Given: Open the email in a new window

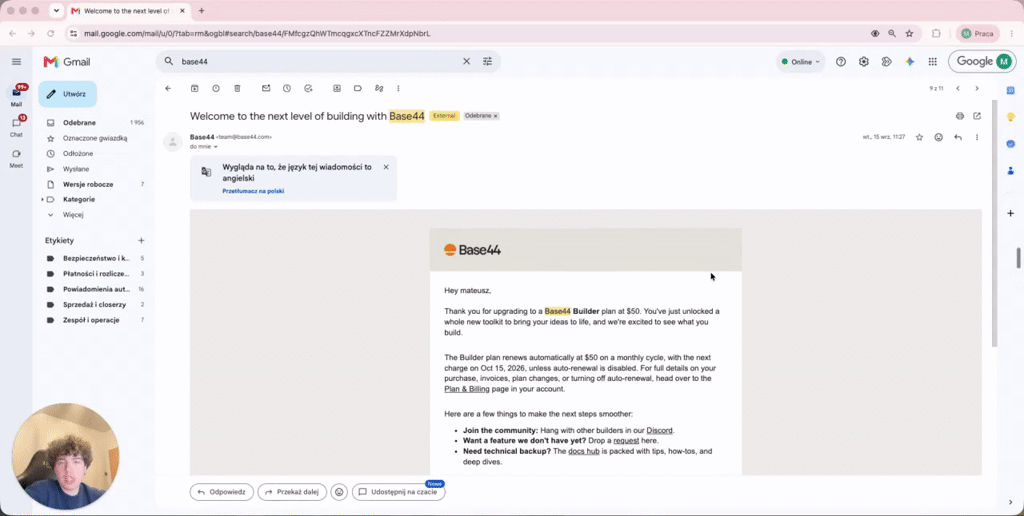Looking at the screenshot, I should coord(977,116).
